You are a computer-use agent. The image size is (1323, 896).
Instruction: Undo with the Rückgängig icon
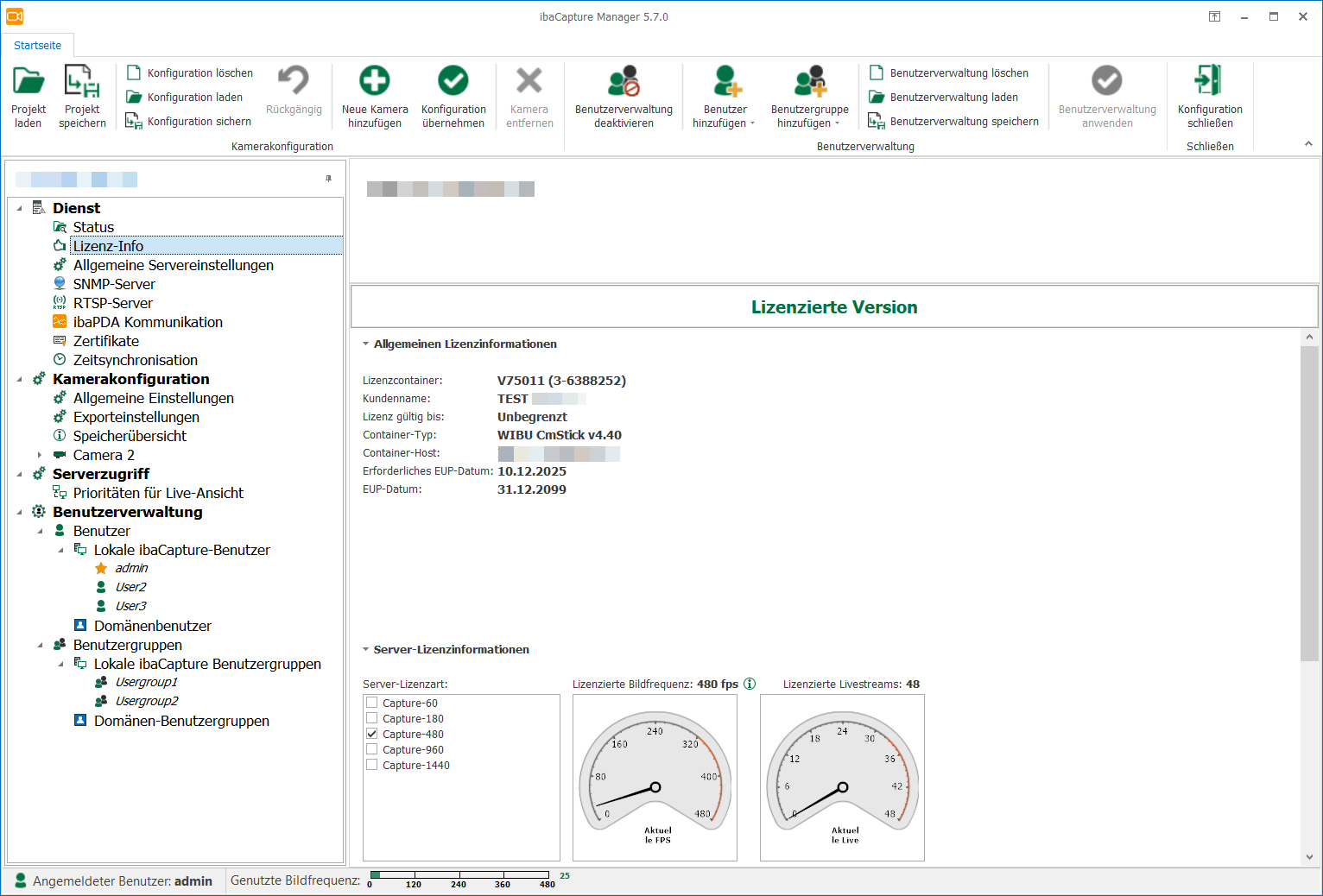(x=294, y=80)
